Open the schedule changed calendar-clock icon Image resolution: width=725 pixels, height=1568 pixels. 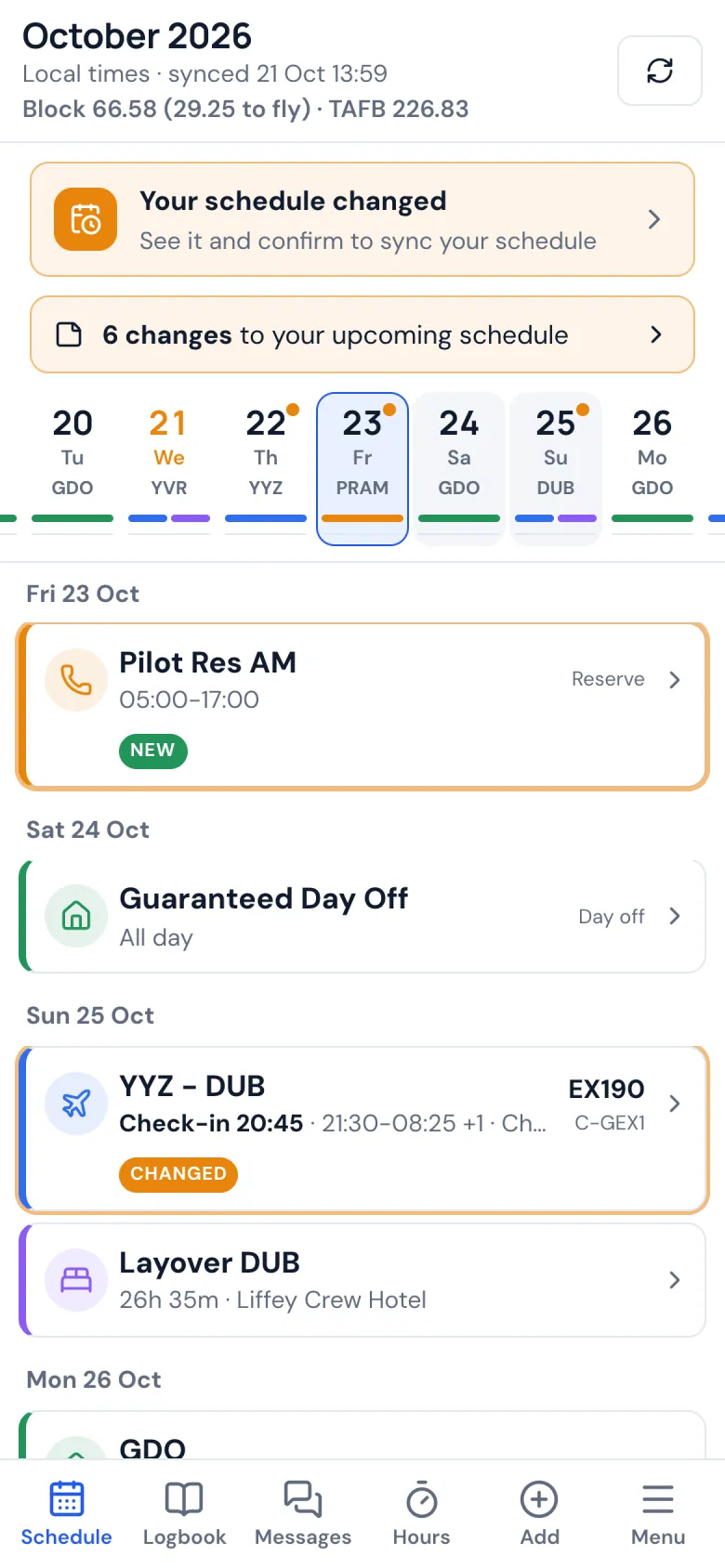pyautogui.click(x=86, y=219)
